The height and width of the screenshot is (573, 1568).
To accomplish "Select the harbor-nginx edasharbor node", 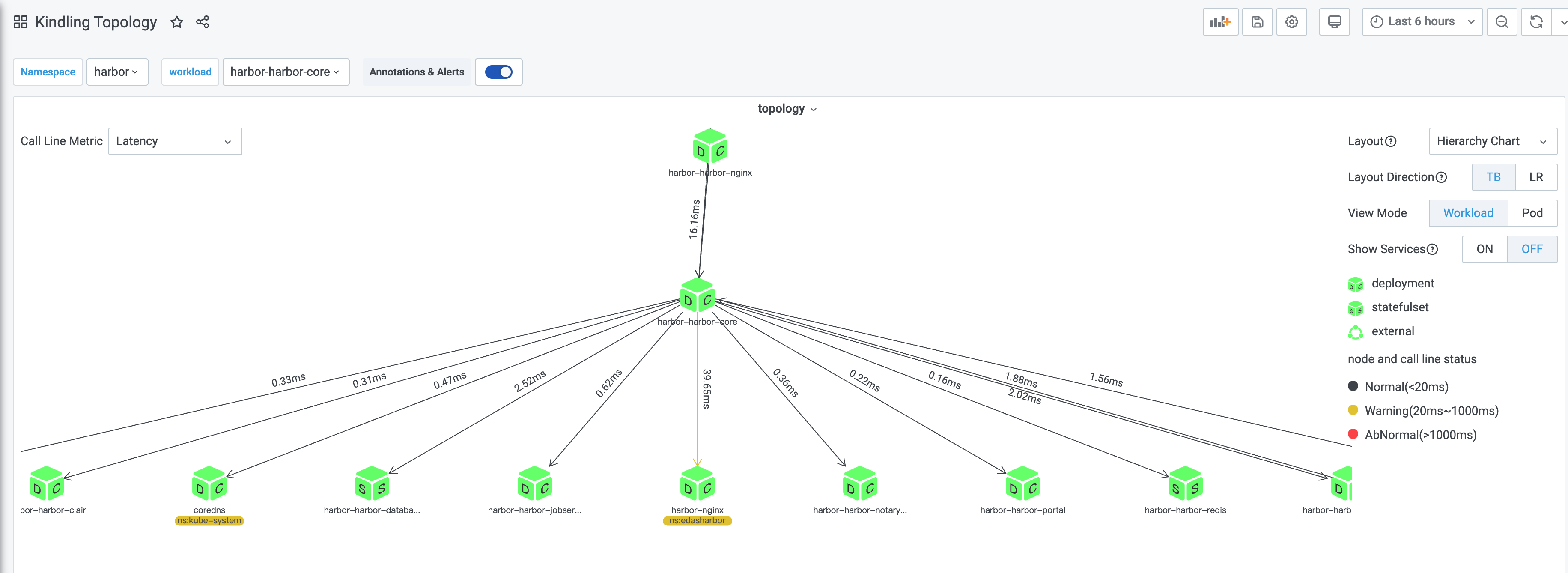I will [697, 483].
